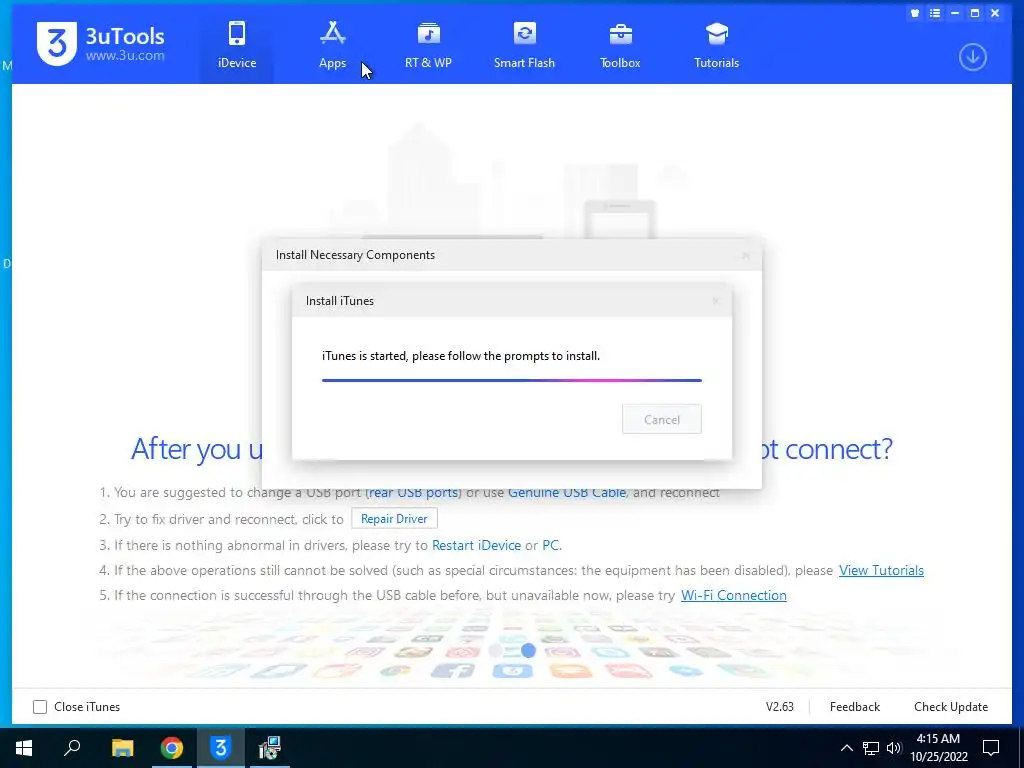The height and width of the screenshot is (768, 1024).
Task: Select the Tutorials tab
Action: tap(716, 44)
